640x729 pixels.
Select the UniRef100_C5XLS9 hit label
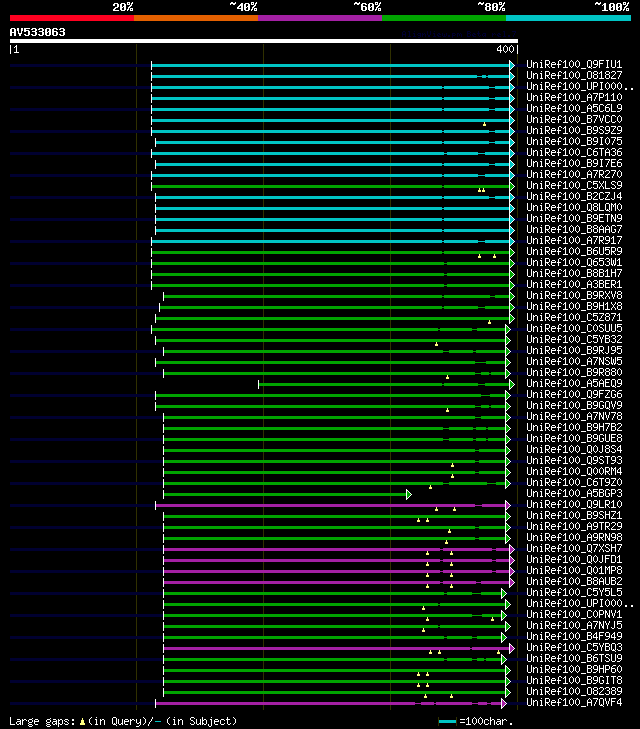(x=574, y=186)
